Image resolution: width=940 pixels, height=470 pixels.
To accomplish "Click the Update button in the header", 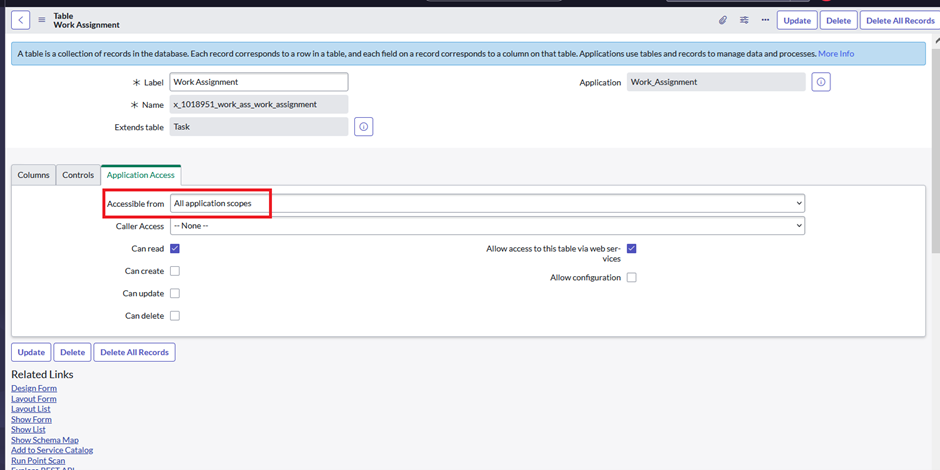I will click(797, 20).
